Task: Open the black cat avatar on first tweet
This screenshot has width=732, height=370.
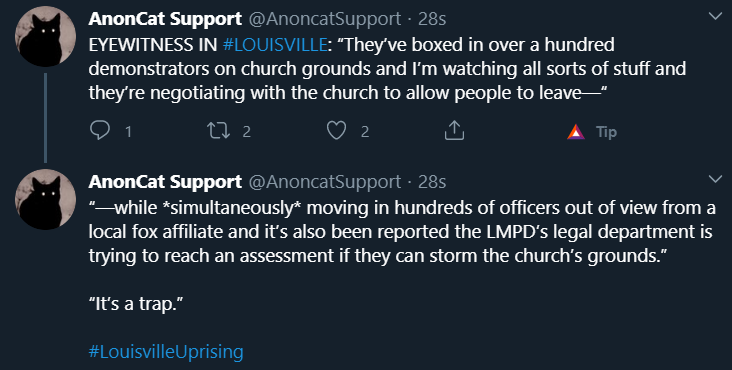Action: tap(45, 37)
